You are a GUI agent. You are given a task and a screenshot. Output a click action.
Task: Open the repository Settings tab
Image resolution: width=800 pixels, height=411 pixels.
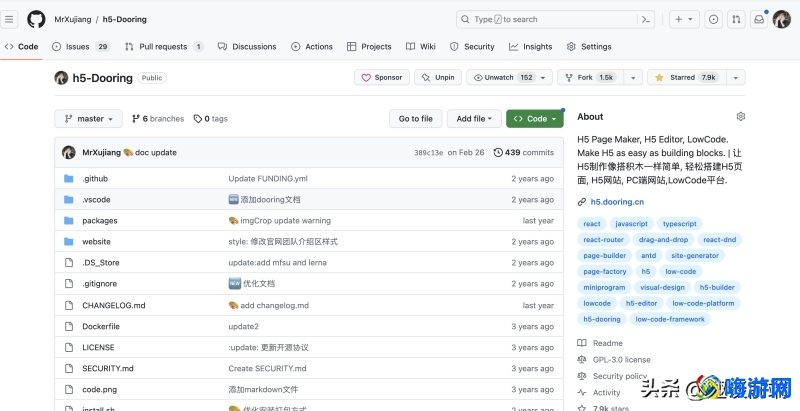[x=589, y=46]
